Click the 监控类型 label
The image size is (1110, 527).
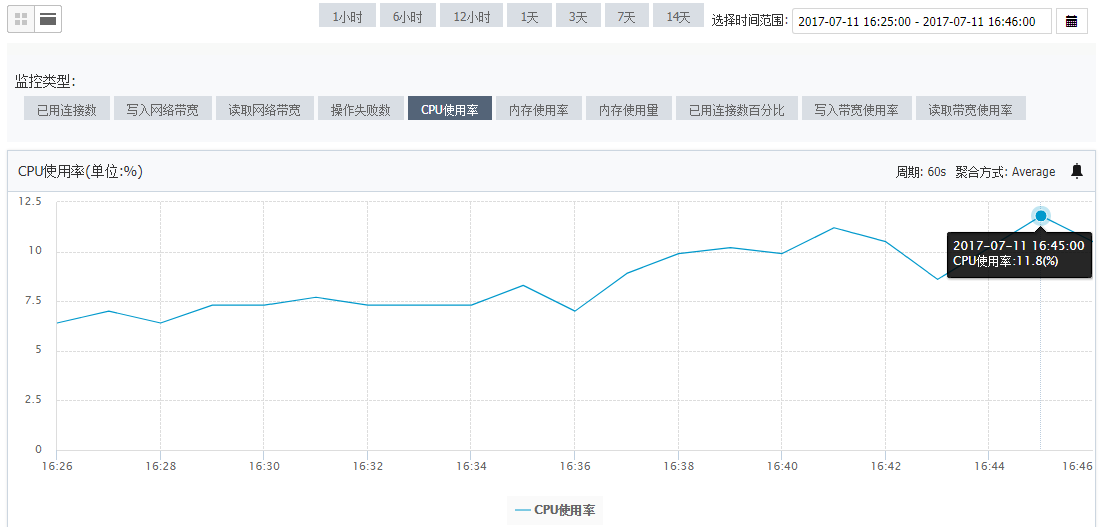point(45,81)
